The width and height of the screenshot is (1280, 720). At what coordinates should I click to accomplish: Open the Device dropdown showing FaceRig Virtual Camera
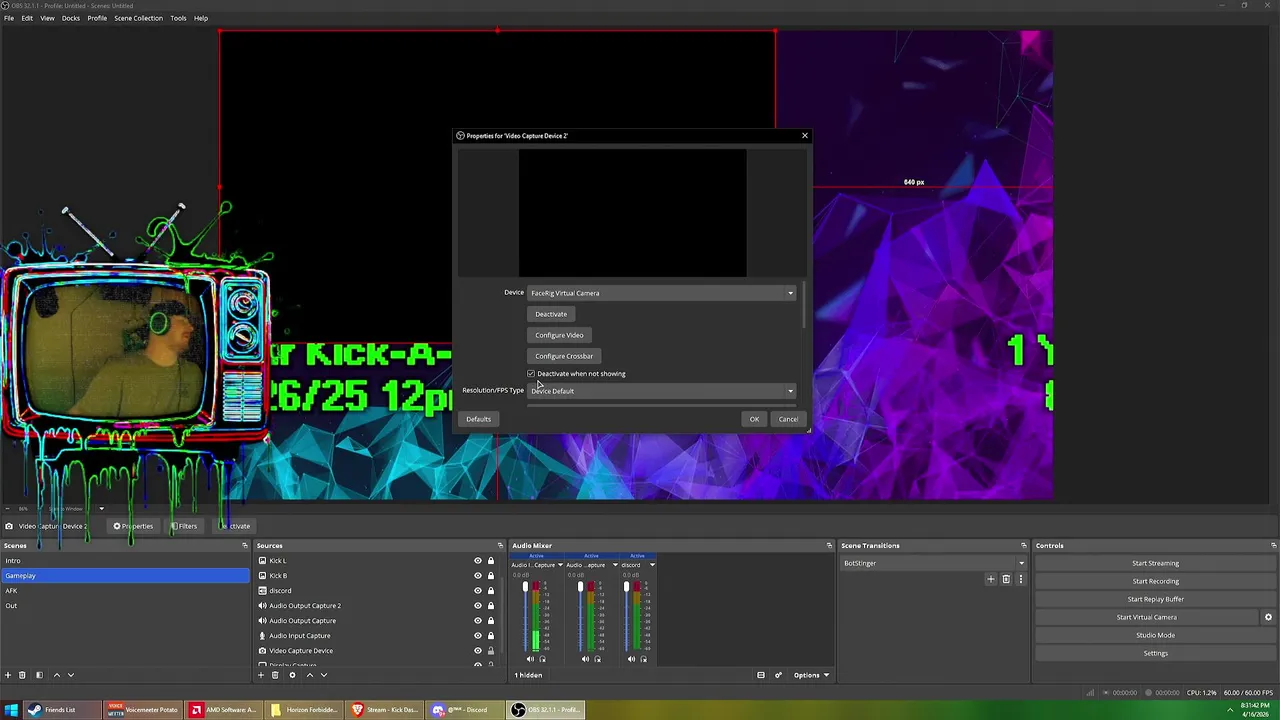(x=661, y=293)
